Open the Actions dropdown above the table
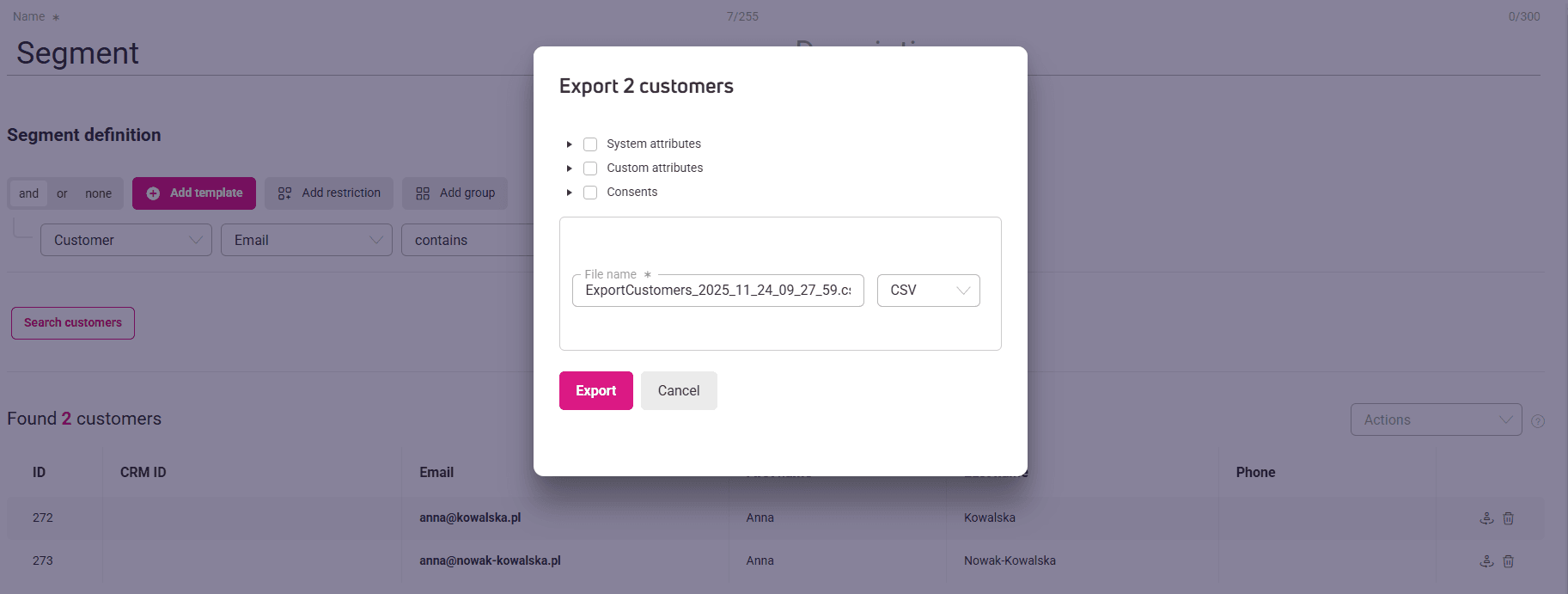Image resolution: width=1568 pixels, height=594 pixels. (x=1436, y=419)
